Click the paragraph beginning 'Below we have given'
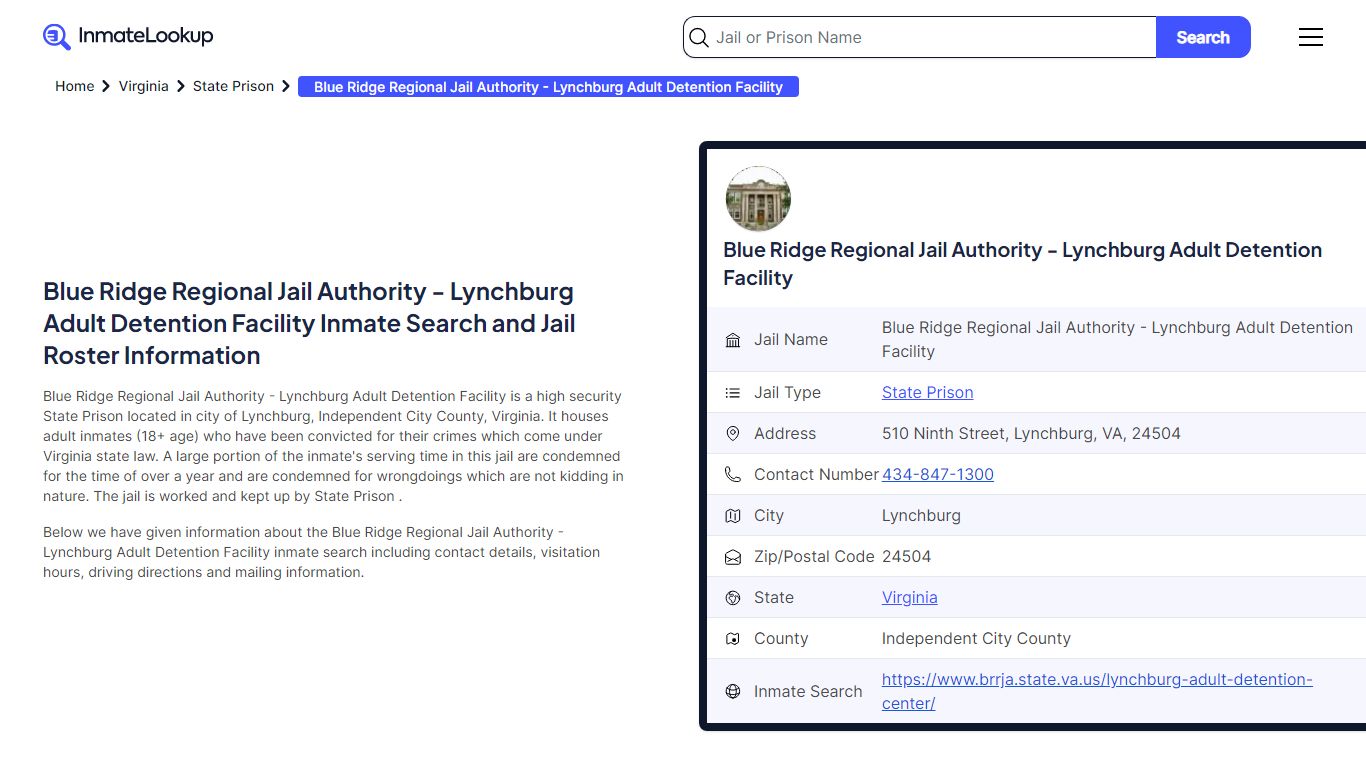Image resolution: width=1366 pixels, height=768 pixels. 321,552
